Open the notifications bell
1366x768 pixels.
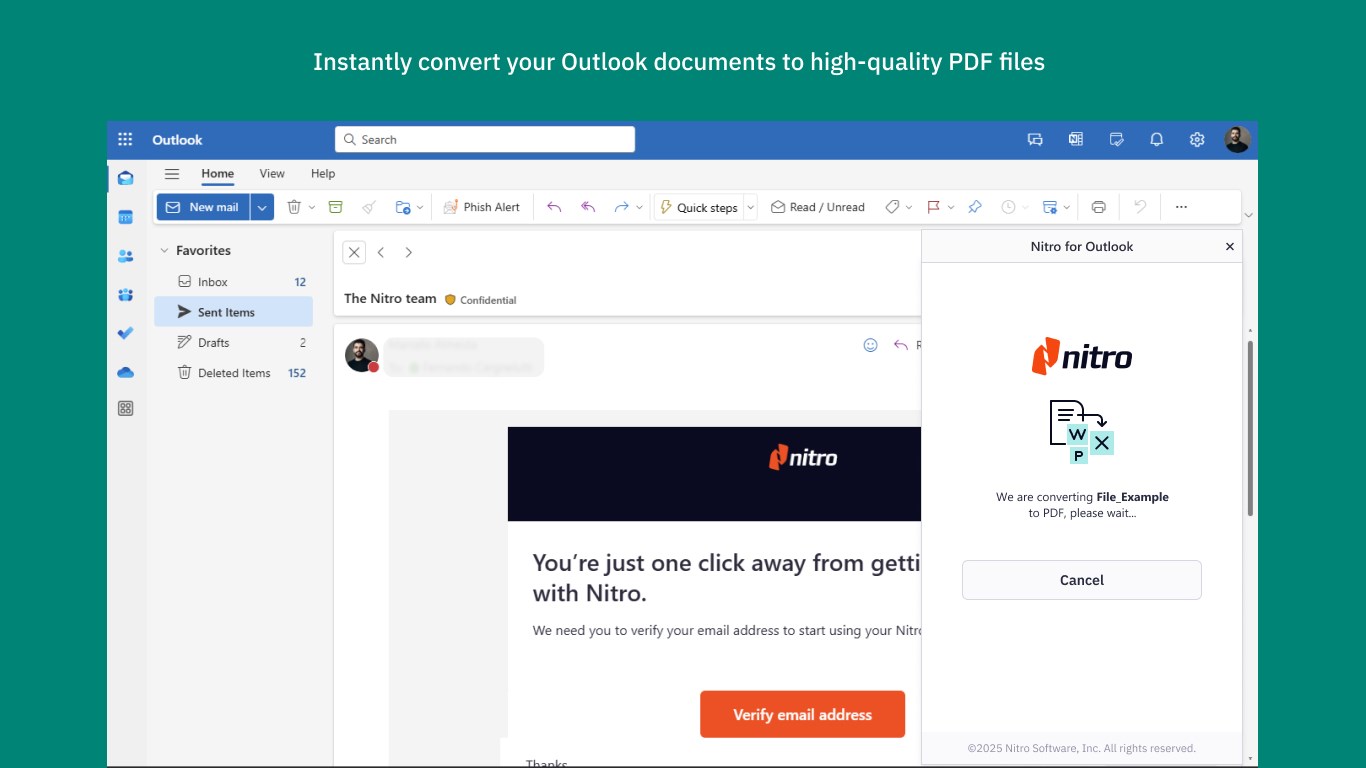(x=1157, y=140)
